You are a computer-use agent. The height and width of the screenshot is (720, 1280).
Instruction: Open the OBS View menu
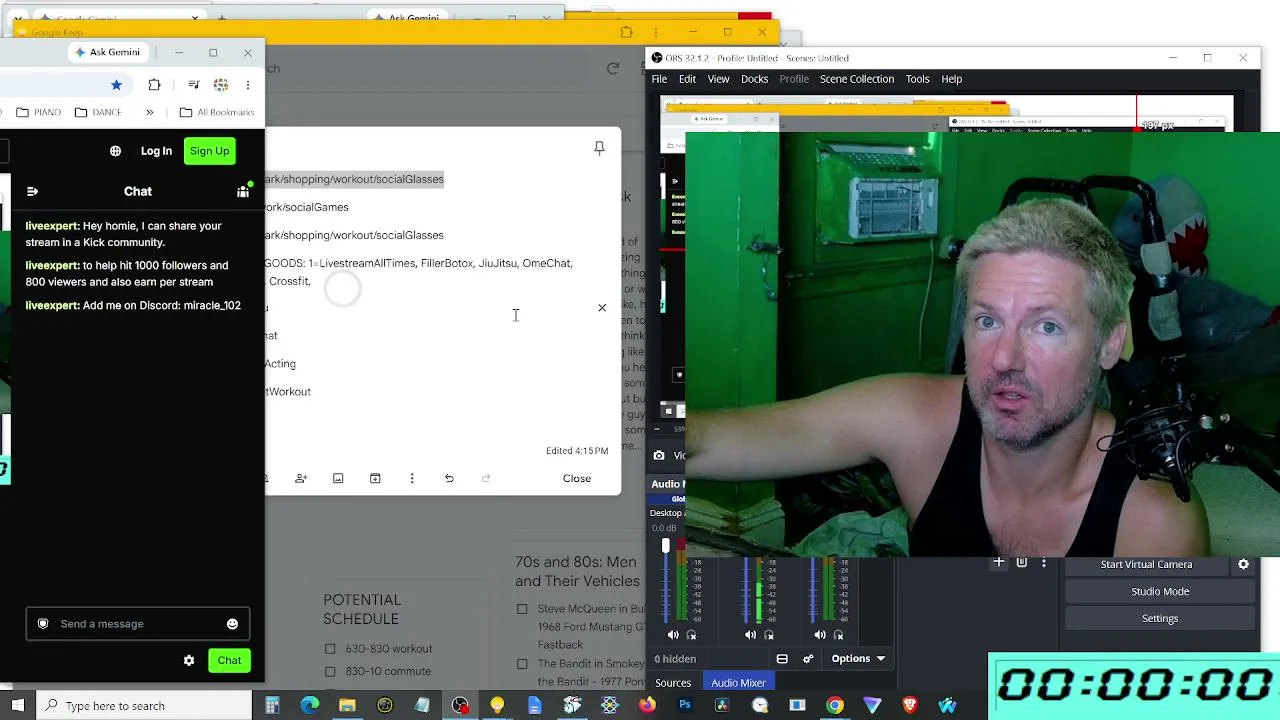719,79
